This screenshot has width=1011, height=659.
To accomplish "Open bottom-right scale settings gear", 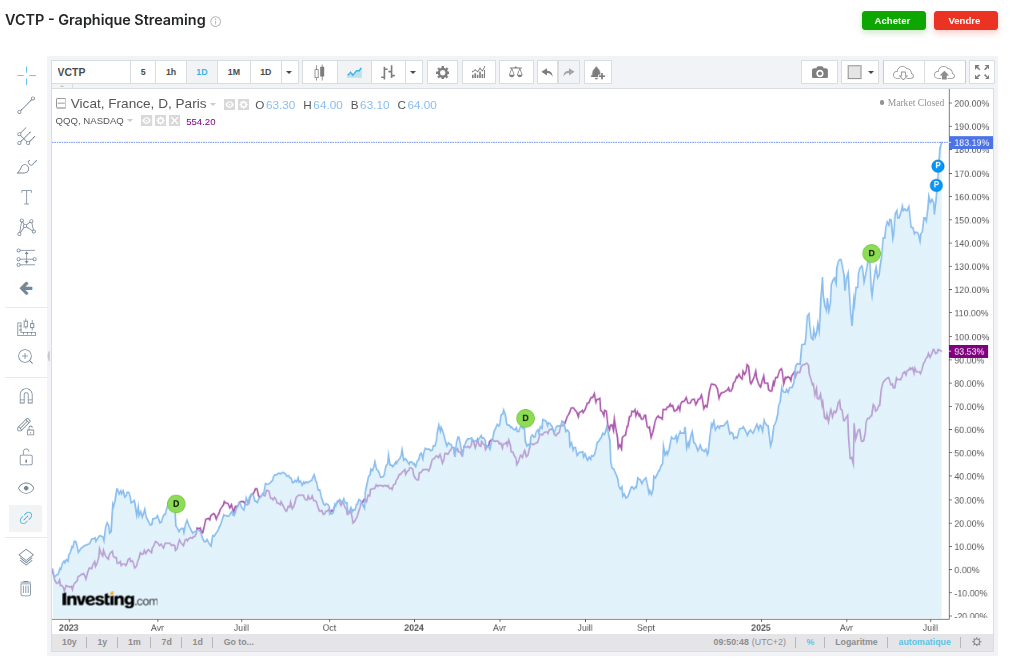I will pyautogui.click(x=977, y=642).
